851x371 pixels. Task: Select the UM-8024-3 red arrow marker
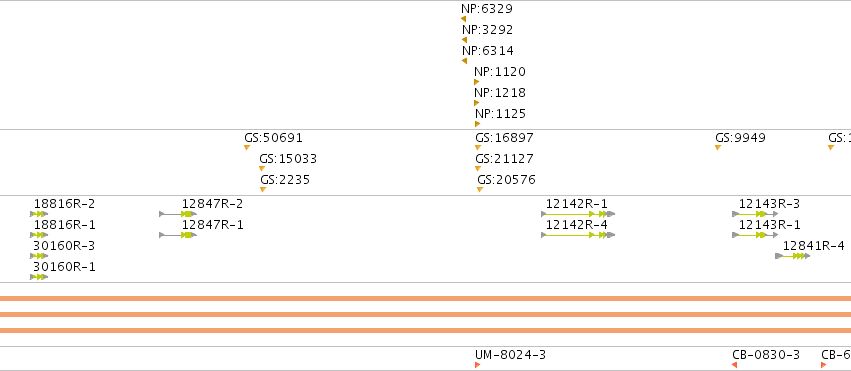click(478, 365)
